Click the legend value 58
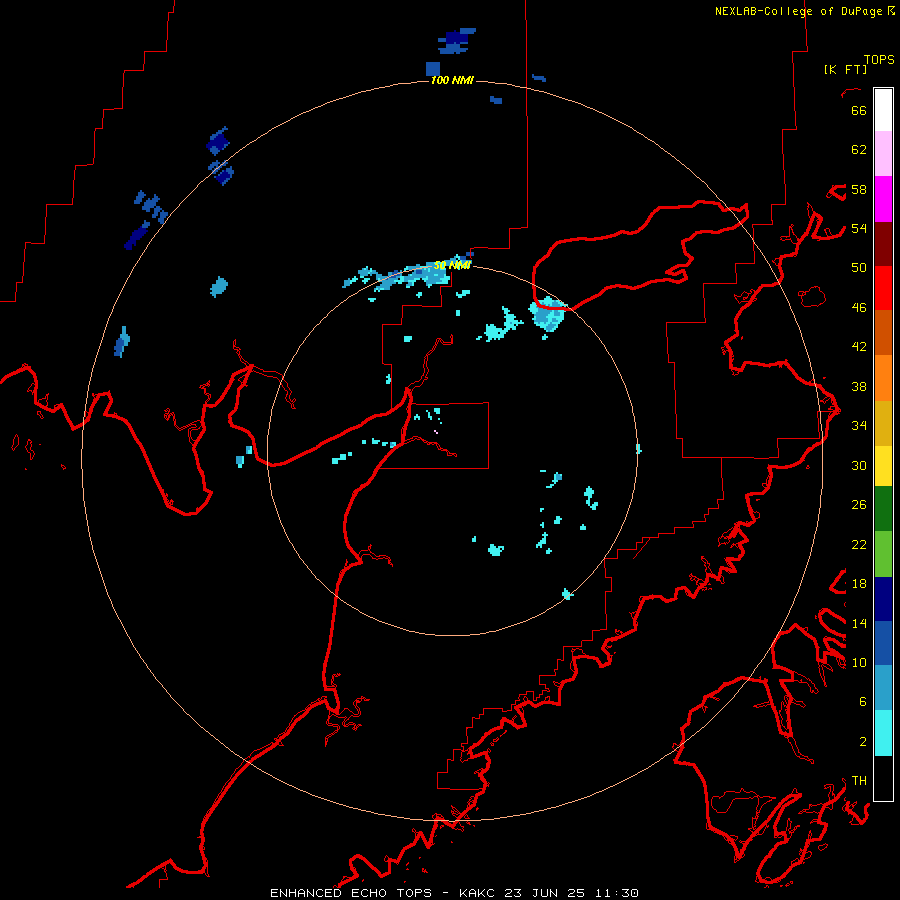Screen dimensions: 900x900 (859, 189)
